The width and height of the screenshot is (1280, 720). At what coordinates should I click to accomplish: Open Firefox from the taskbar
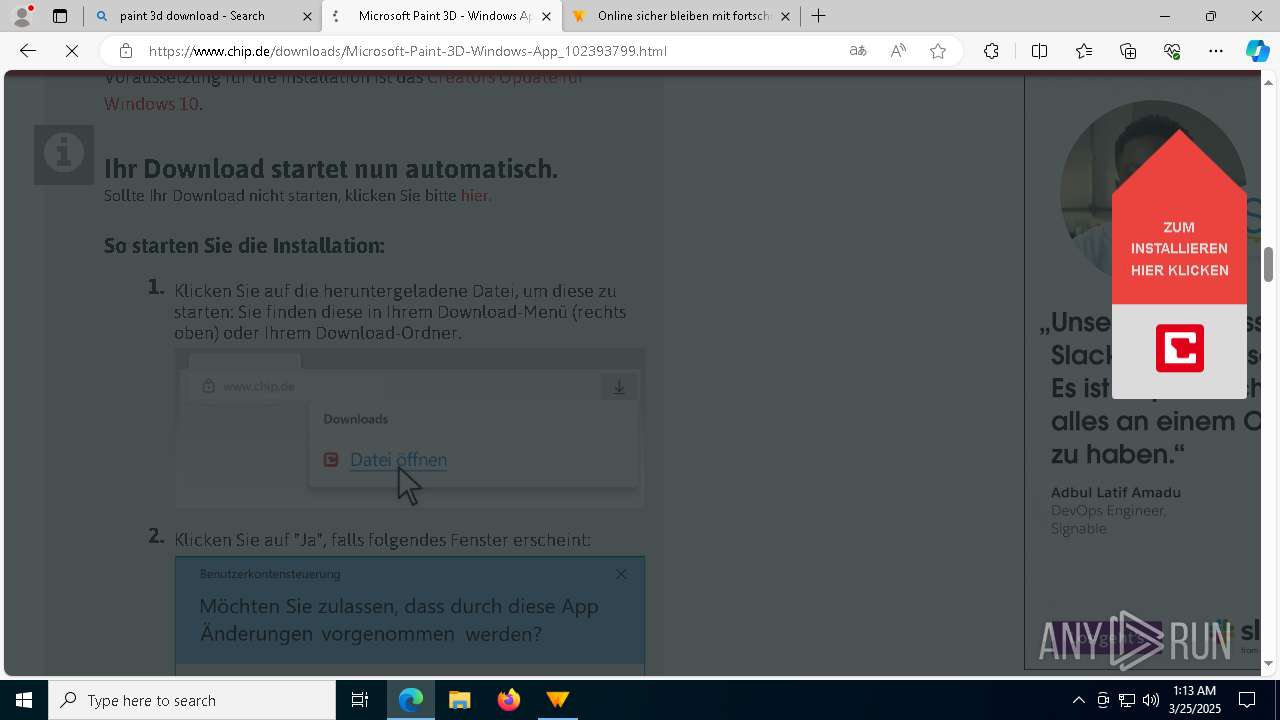coord(509,700)
